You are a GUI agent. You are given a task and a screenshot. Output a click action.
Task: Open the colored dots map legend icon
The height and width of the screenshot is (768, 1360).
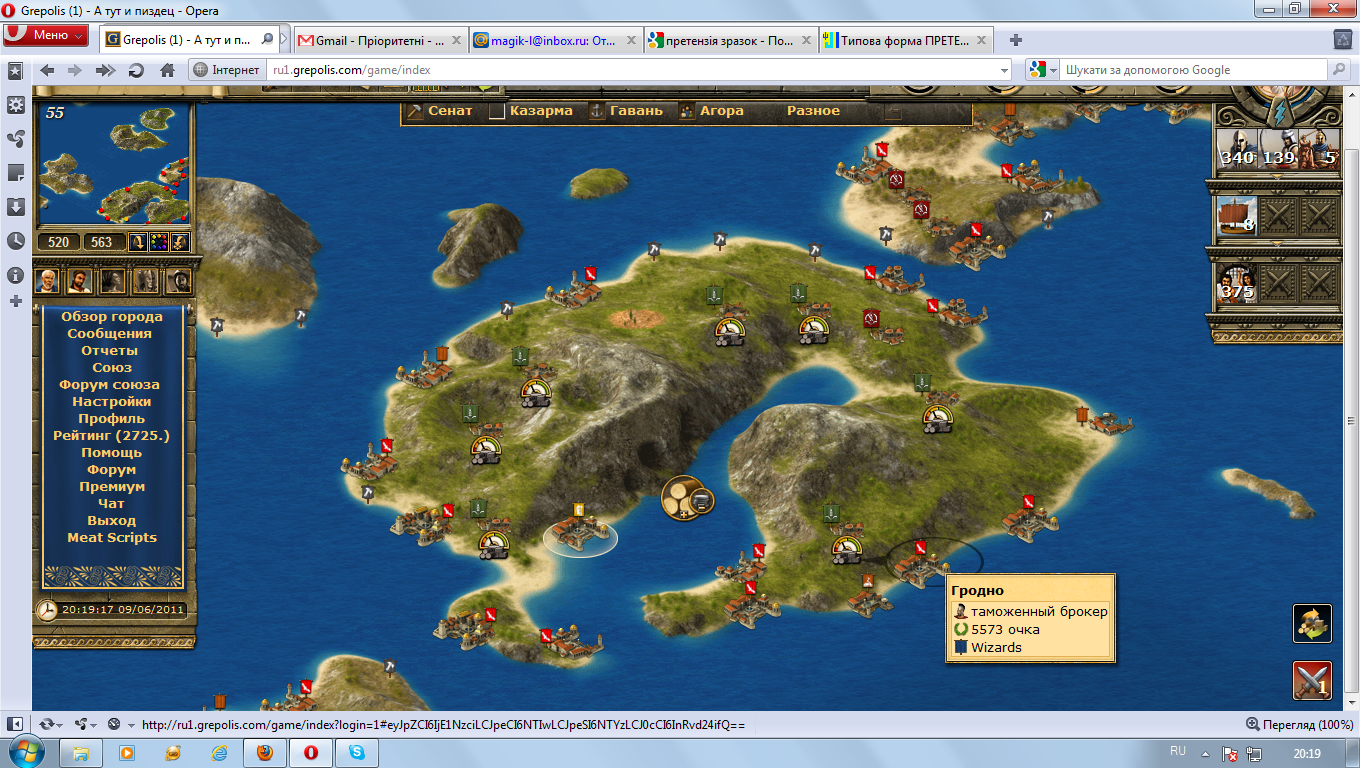pos(159,242)
